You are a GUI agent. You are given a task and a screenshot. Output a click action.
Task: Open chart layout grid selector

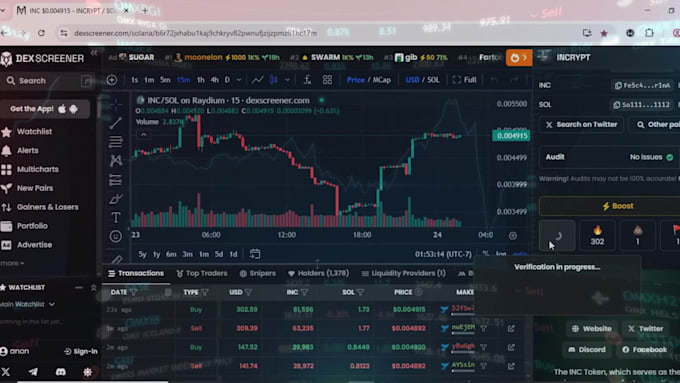(327, 80)
